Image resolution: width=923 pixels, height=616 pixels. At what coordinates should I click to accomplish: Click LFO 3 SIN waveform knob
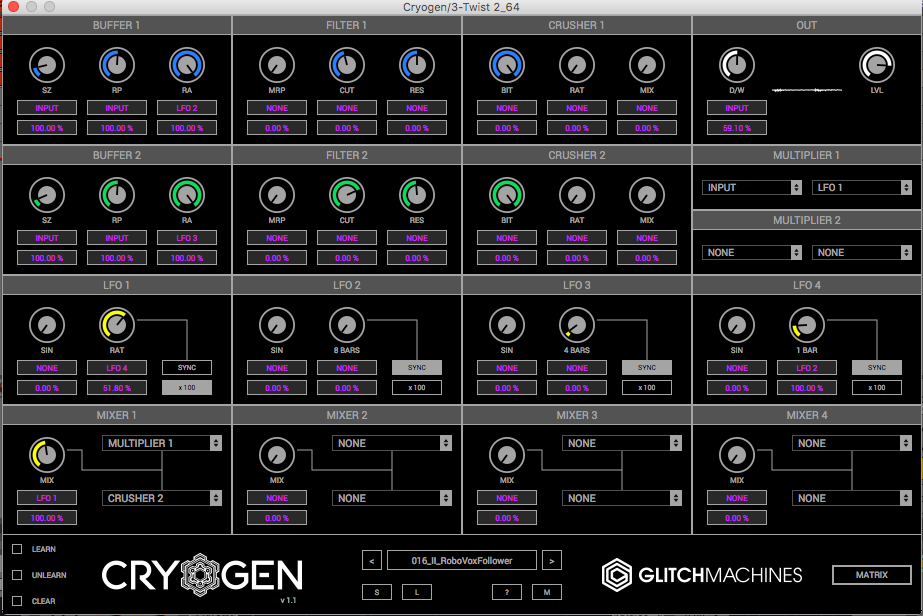tap(507, 325)
